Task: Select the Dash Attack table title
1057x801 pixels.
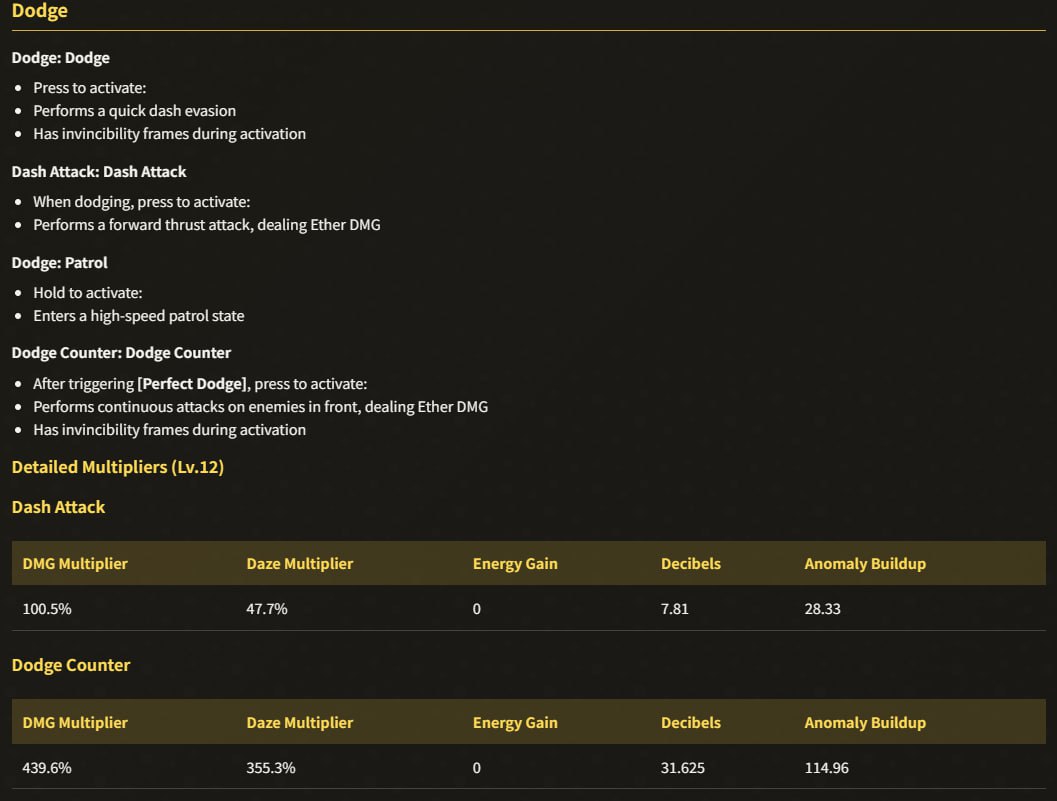Action: [59, 507]
